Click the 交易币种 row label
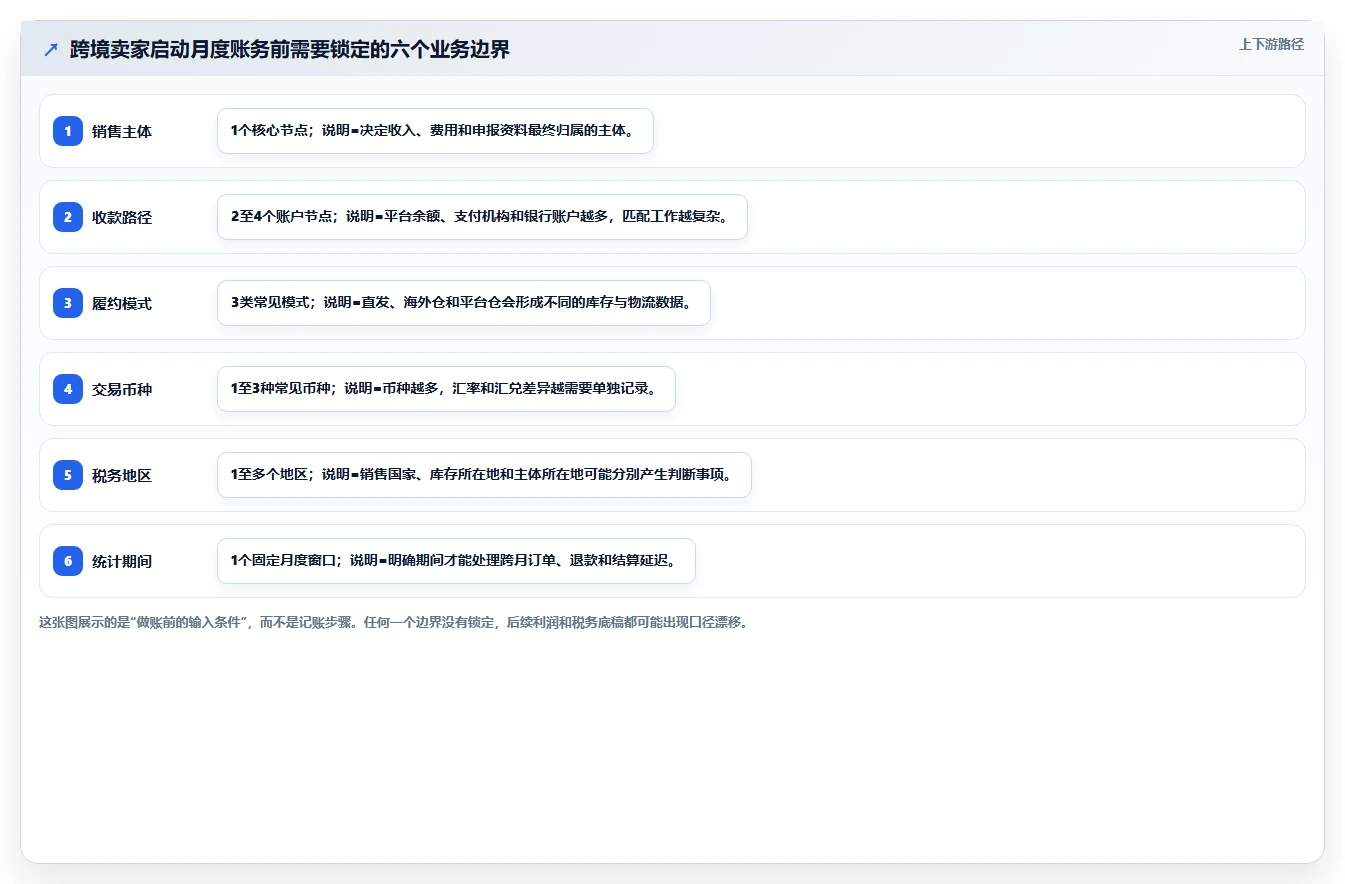1345x884 pixels. pos(122,389)
